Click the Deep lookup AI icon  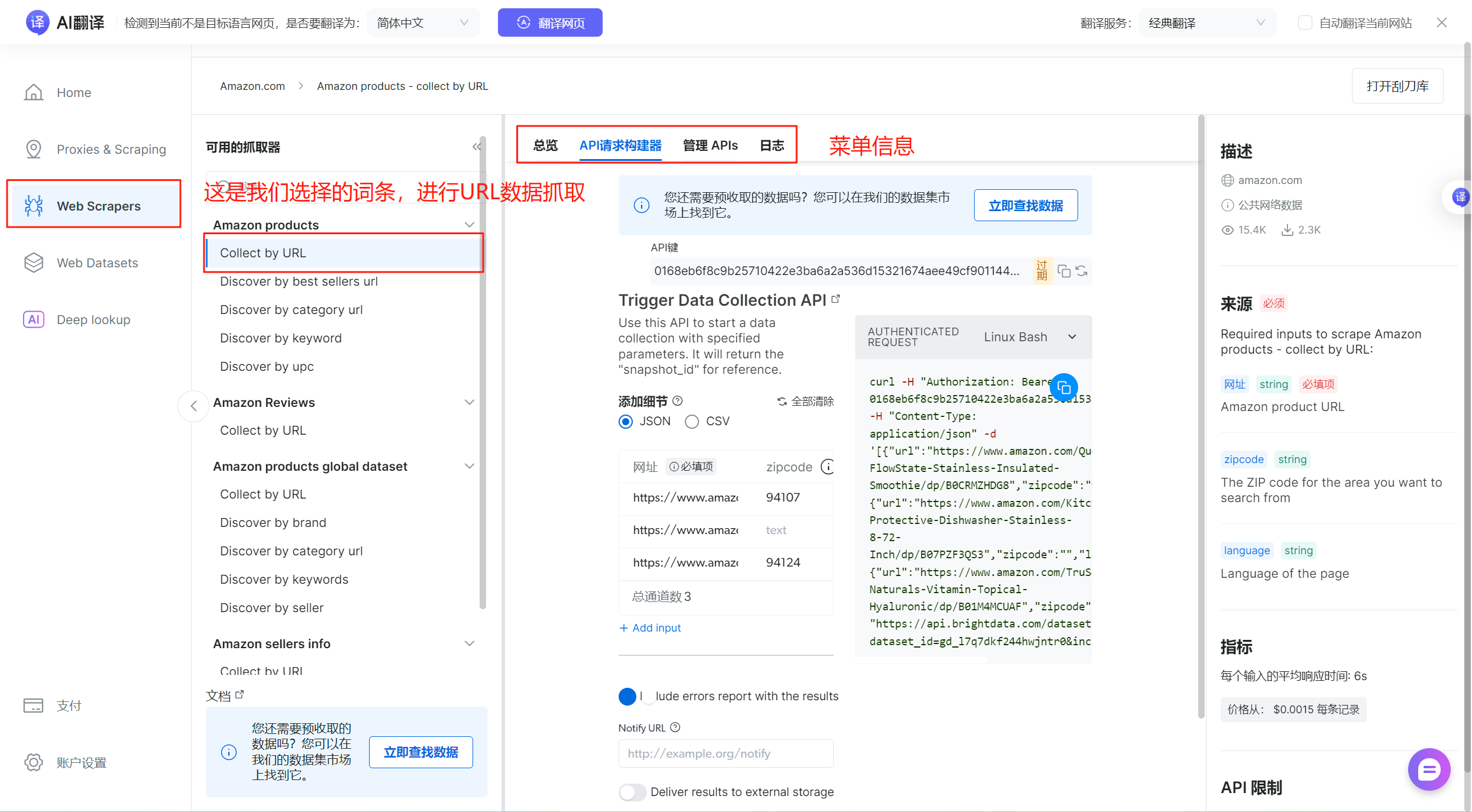pyautogui.click(x=34, y=319)
